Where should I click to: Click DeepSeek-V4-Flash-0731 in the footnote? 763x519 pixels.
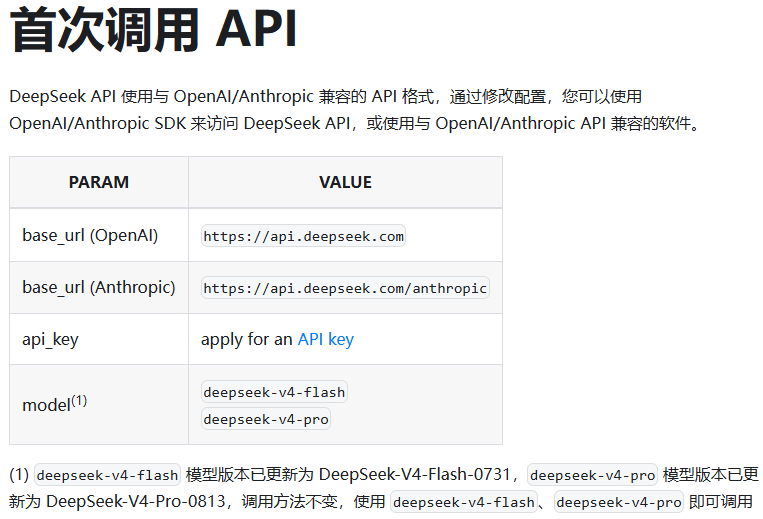tap(415, 474)
